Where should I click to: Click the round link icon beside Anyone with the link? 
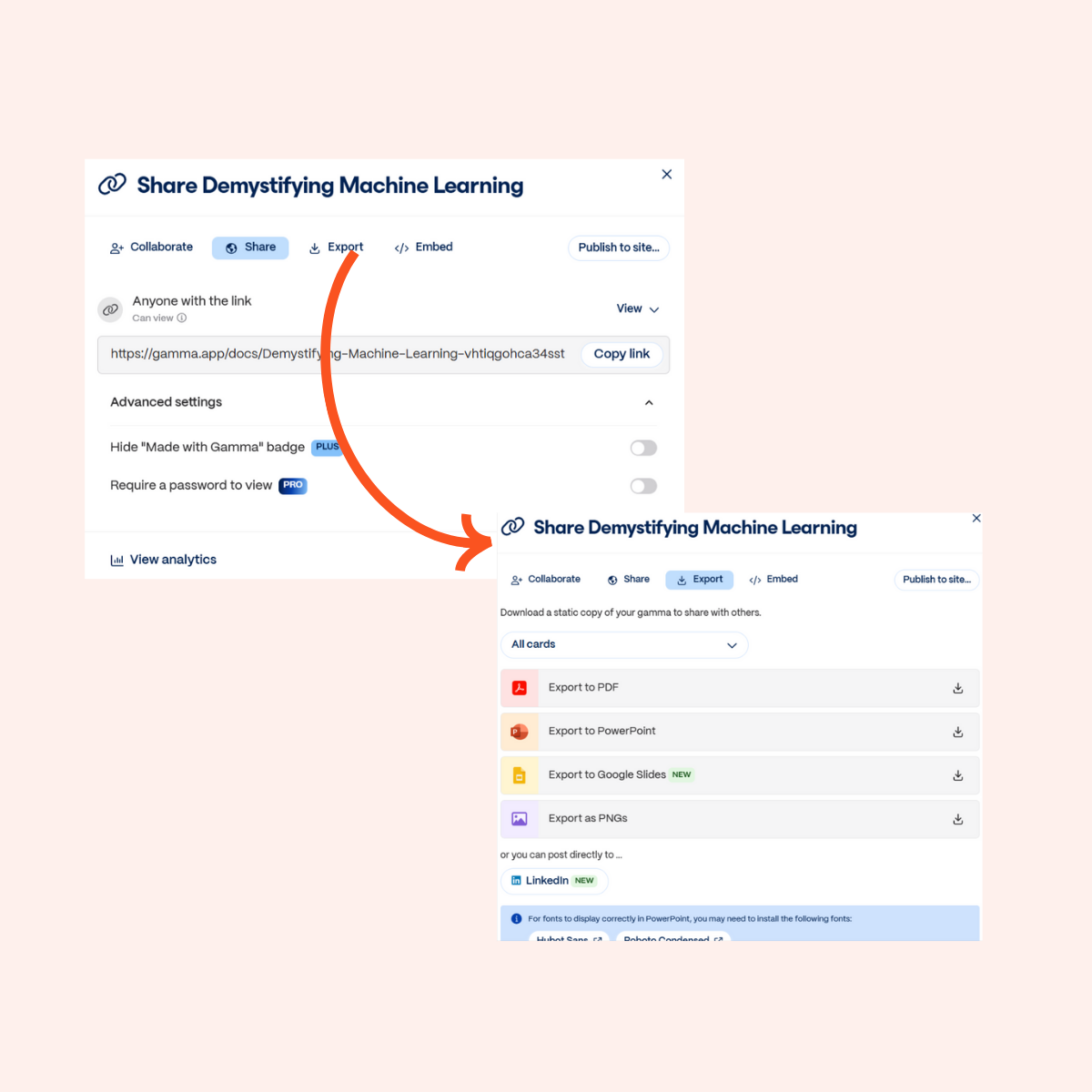[x=110, y=309]
